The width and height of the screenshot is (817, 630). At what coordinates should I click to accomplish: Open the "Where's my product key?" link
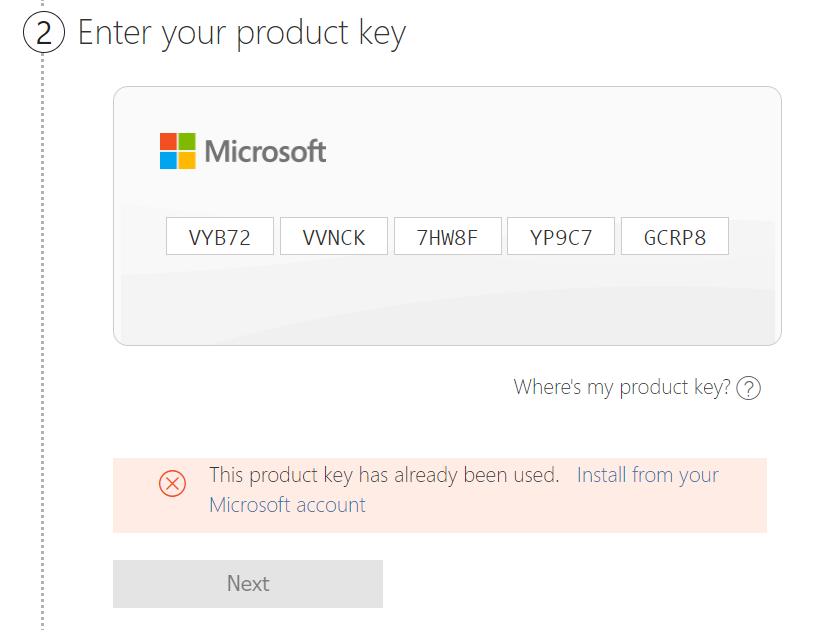tap(622, 387)
